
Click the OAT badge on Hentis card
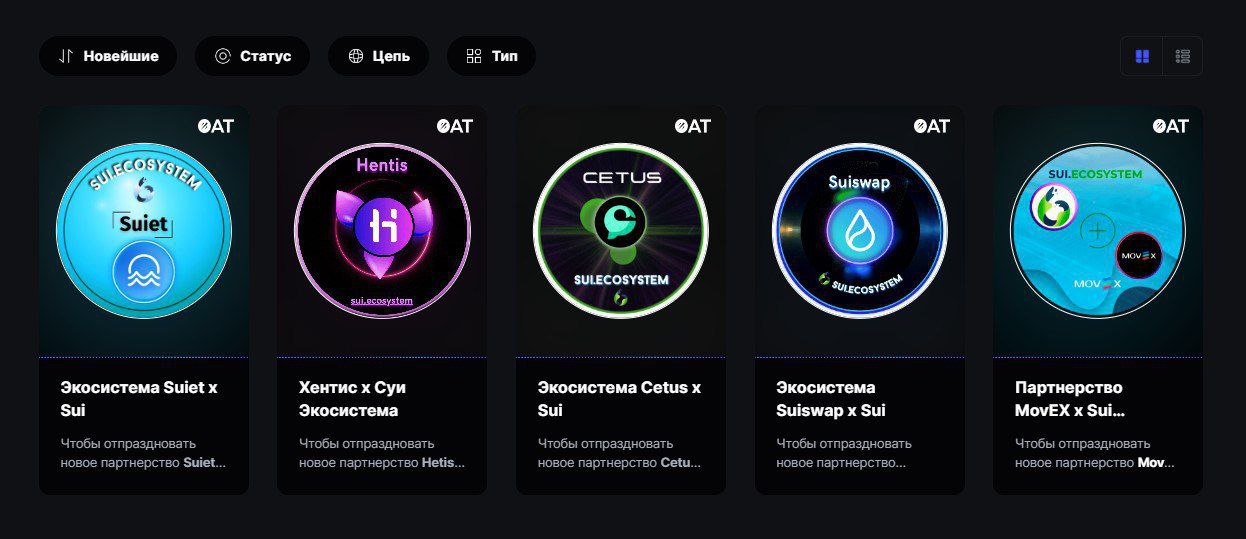pos(455,126)
